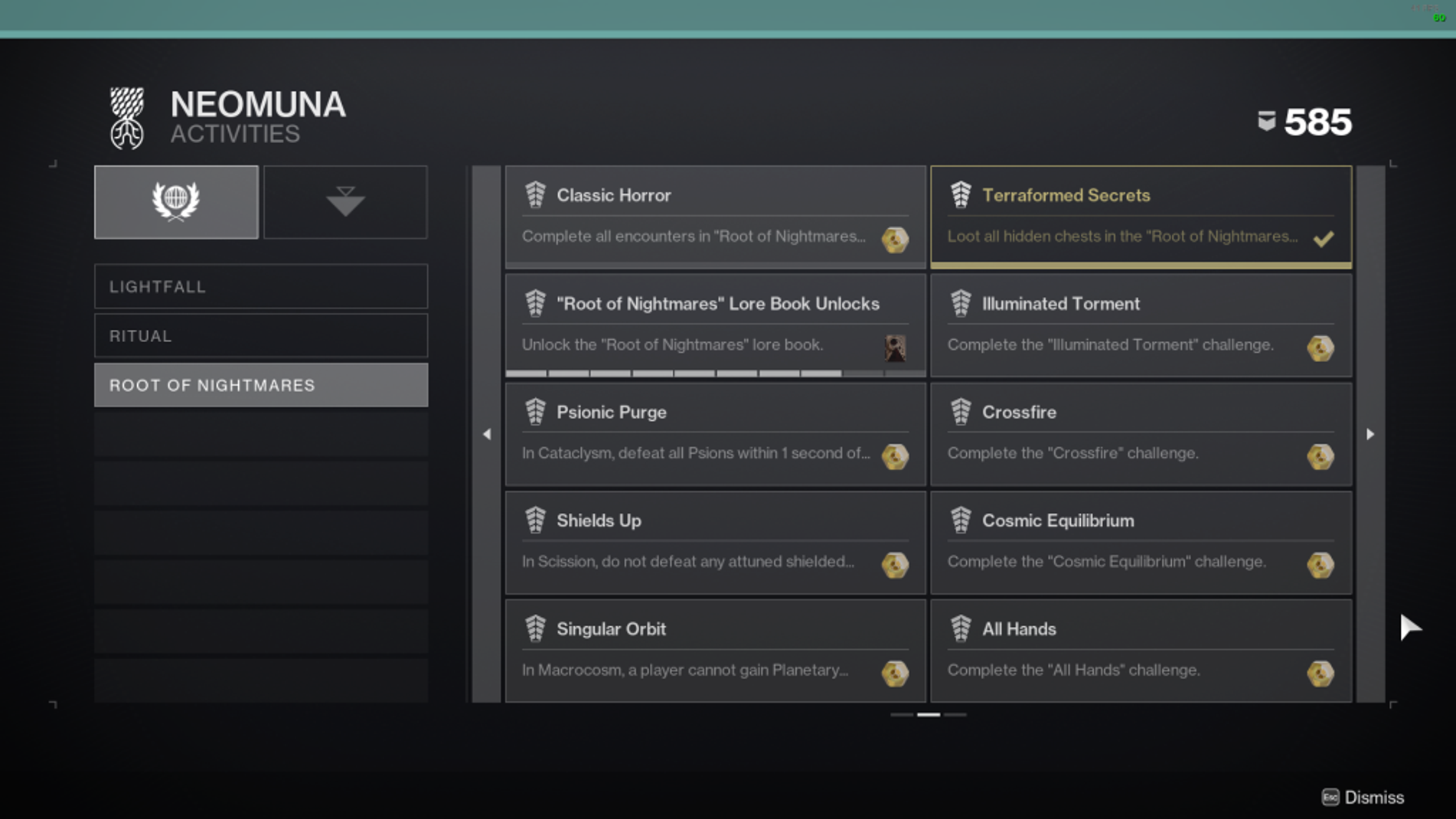The image size is (1456, 819).
Task: Open the lore book icon on Root of Nightmares
Action: point(894,348)
